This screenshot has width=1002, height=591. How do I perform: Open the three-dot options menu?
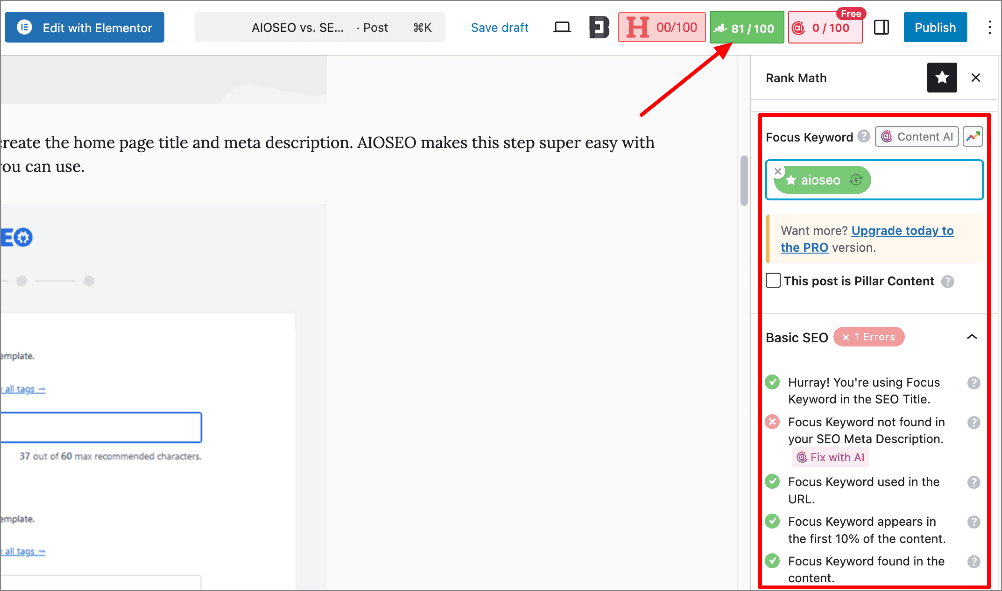(x=989, y=27)
